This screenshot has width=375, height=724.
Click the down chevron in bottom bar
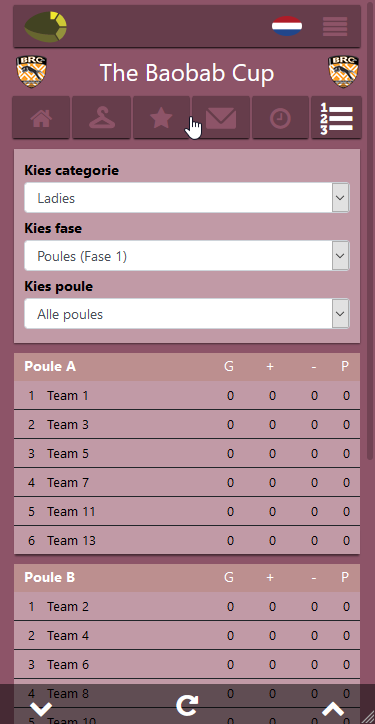point(41,708)
